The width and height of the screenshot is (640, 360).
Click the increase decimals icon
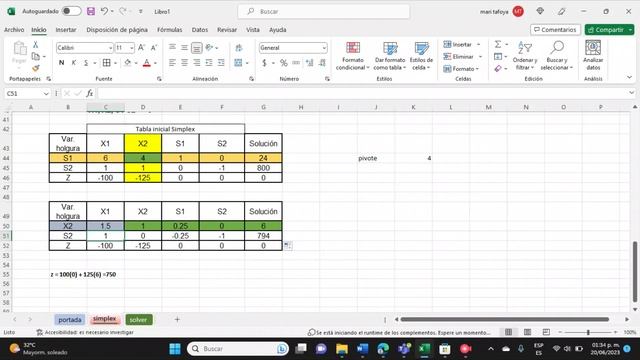[x=309, y=63]
